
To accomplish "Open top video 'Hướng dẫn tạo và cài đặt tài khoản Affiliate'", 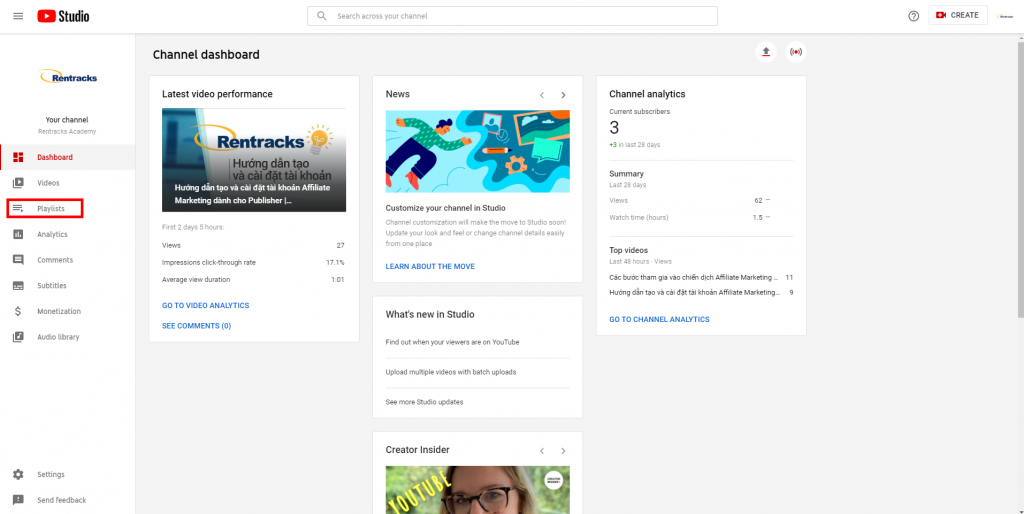I will (x=694, y=293).
